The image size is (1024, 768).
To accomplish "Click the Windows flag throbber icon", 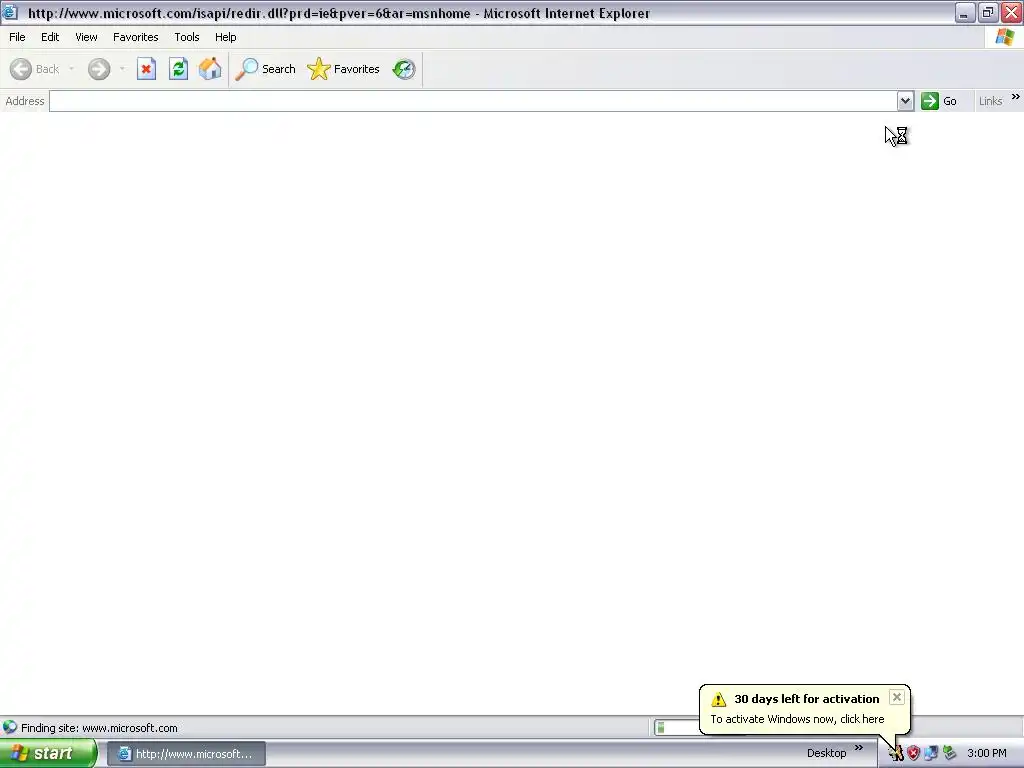I will pos(1004,37).
